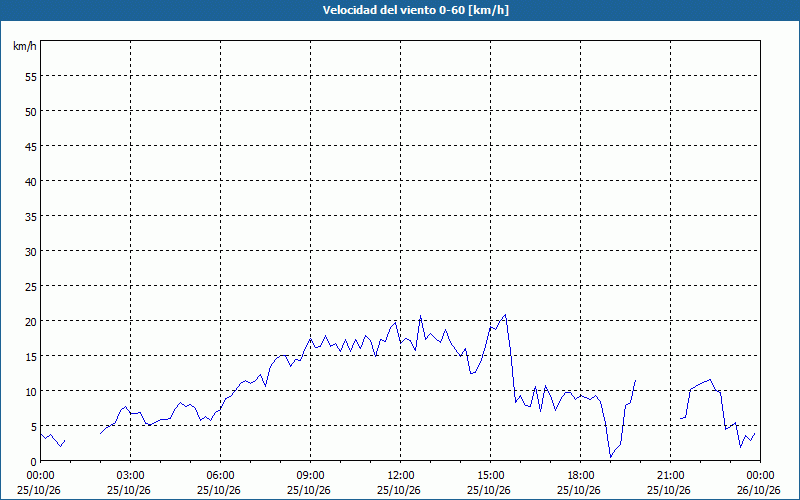Click the 26/10/26 date label
The height and width of the screenshot is (500, 800).
[759, 490]
